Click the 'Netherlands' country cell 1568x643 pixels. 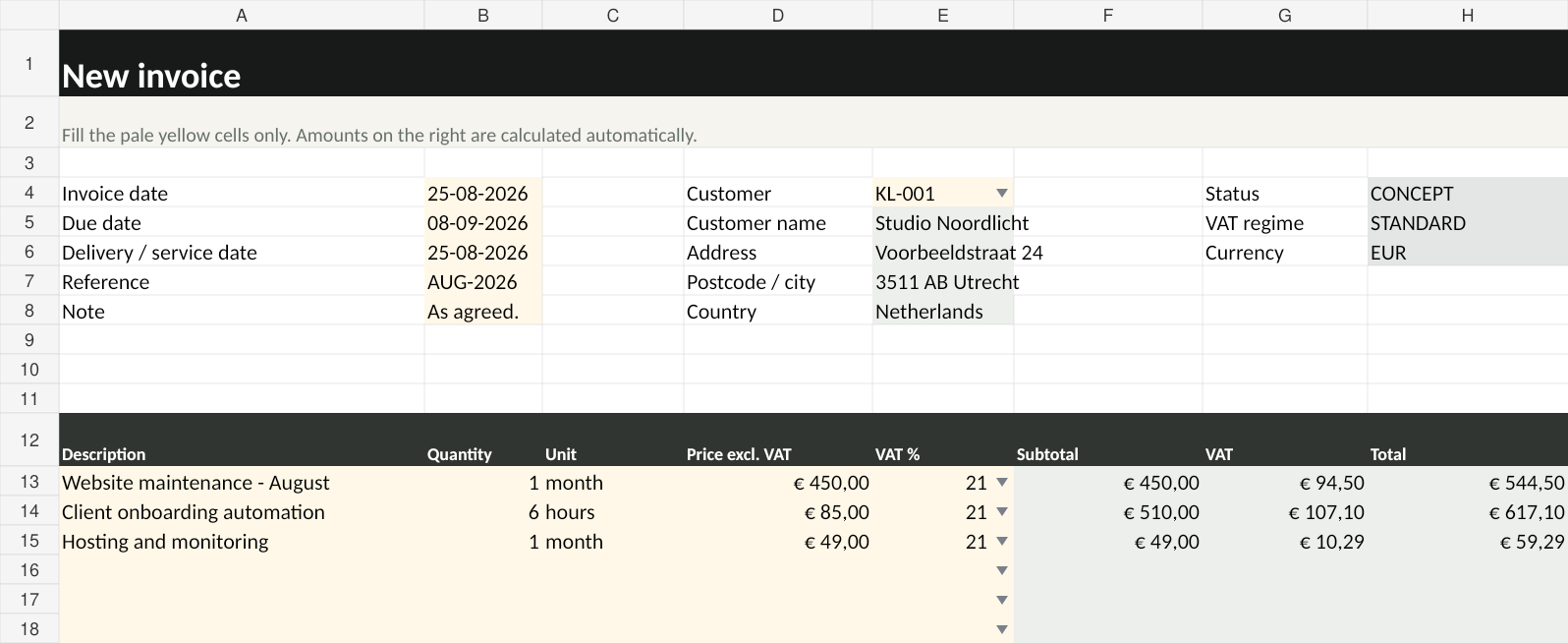[943, 312]
